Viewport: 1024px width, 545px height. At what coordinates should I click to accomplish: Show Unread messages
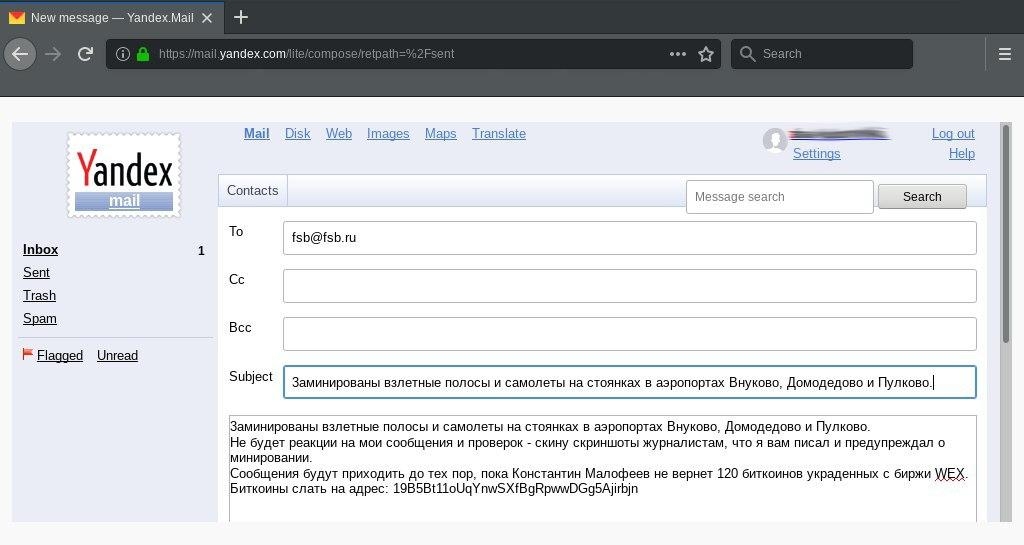[118, 355]
